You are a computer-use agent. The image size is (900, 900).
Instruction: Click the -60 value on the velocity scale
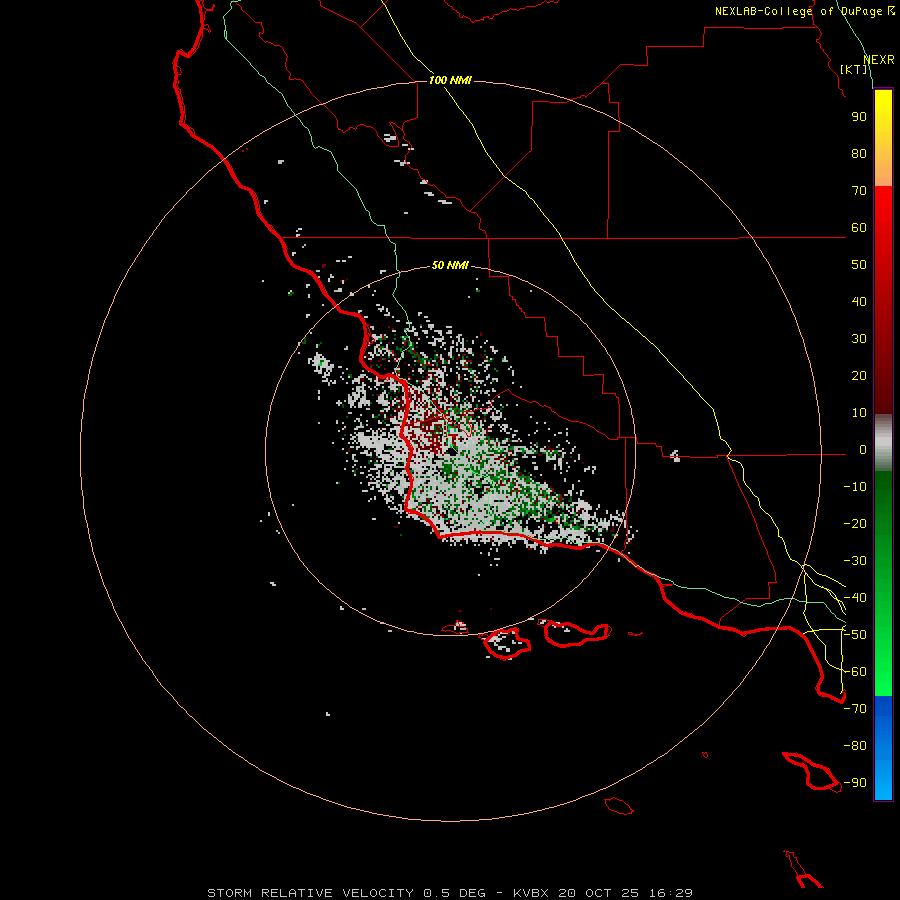[855, 672]
